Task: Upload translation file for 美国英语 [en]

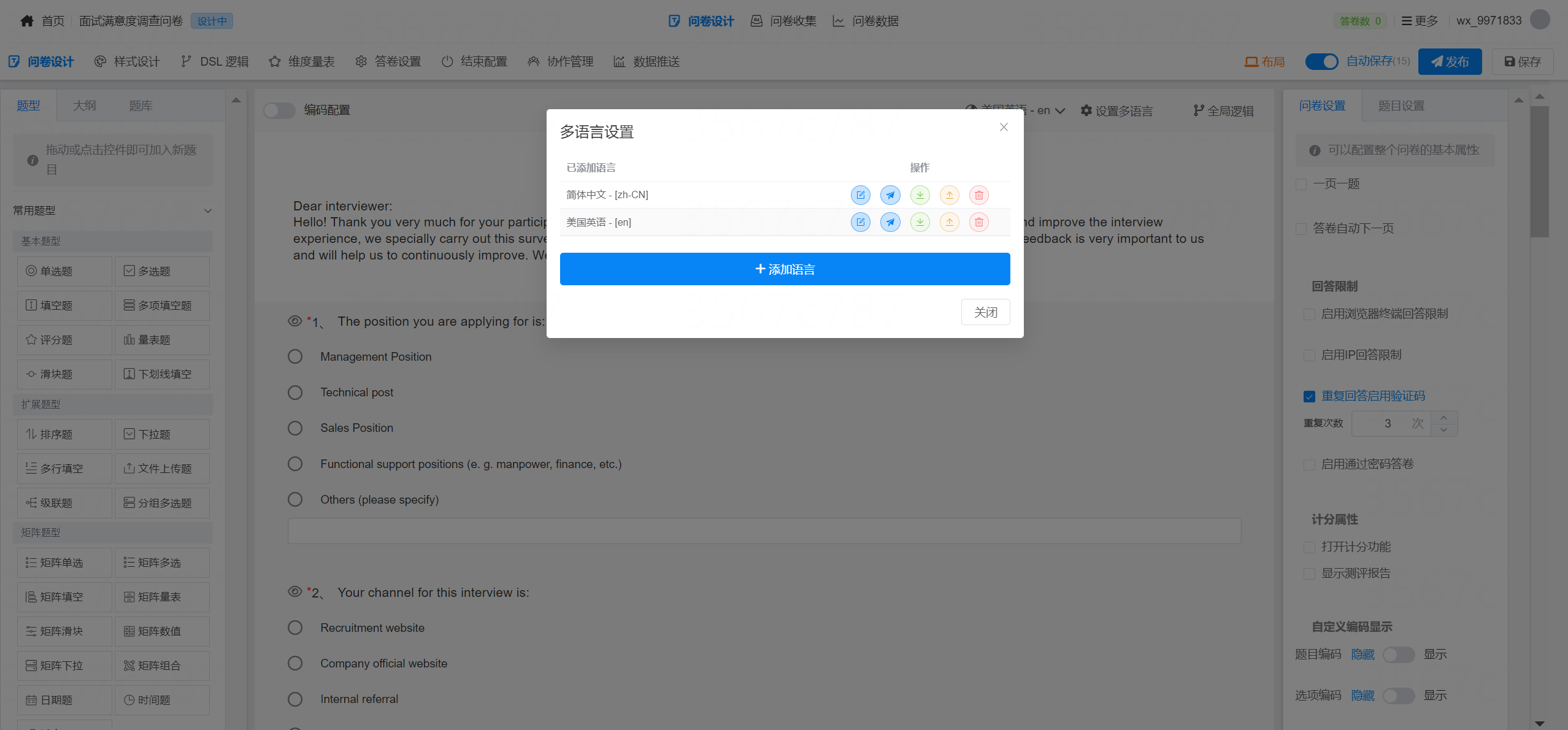Action: pyautogui.click(x=949, y=221)
